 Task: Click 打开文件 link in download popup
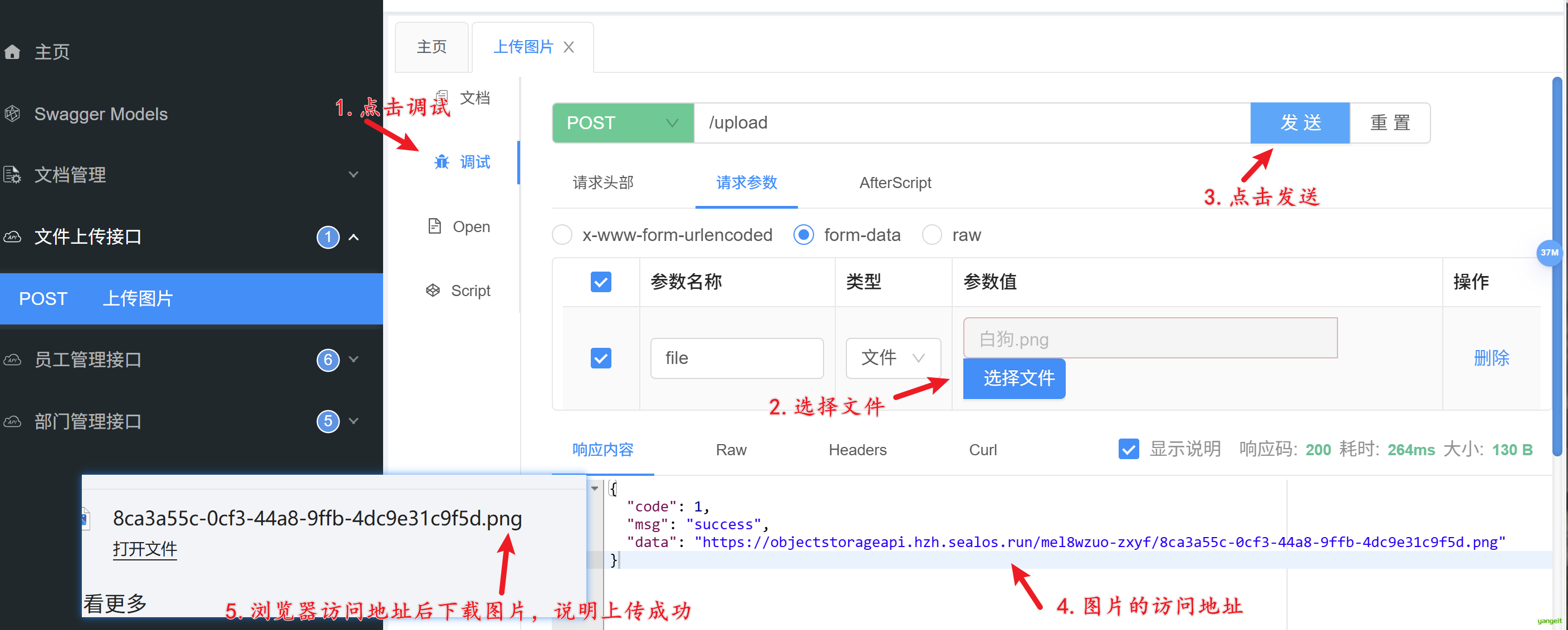145,549
